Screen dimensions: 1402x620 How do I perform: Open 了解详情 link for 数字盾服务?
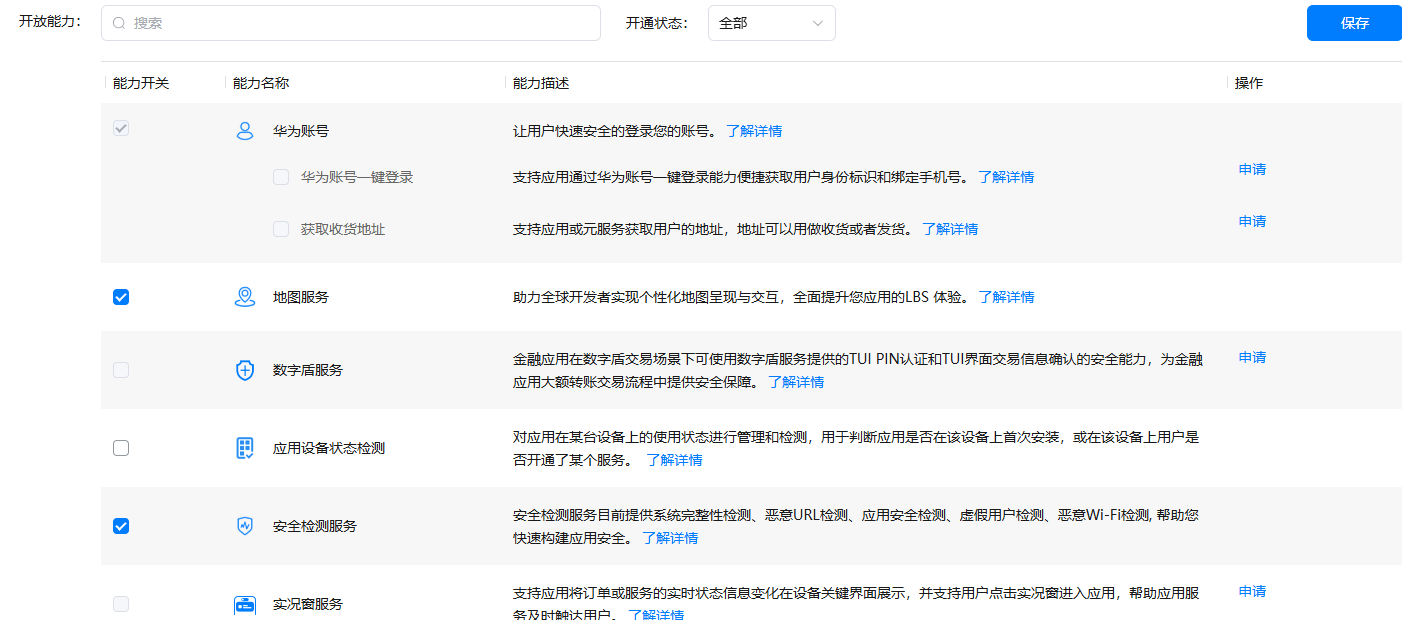[796, 382]
